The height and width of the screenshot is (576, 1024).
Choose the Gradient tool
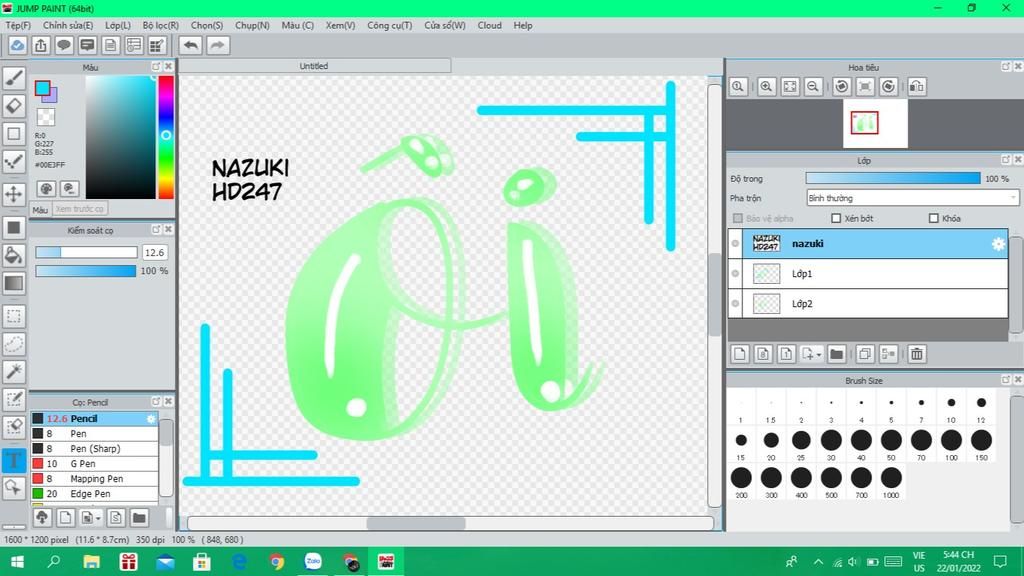14,283
